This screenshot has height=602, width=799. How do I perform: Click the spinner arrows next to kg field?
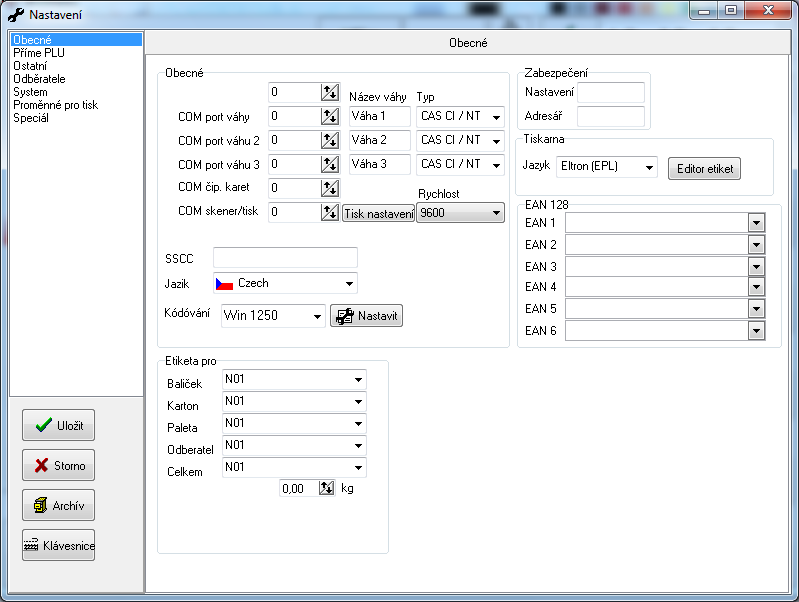pyautogui.click(x=327, y=488)
